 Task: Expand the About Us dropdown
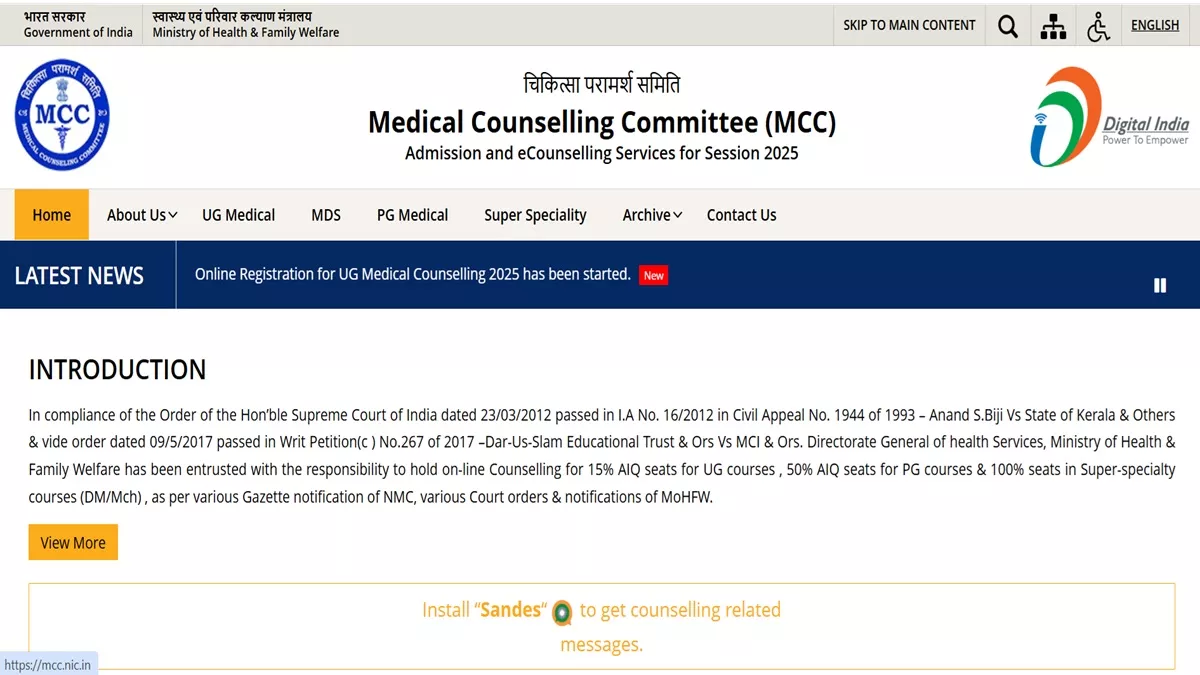click(142, 215)
